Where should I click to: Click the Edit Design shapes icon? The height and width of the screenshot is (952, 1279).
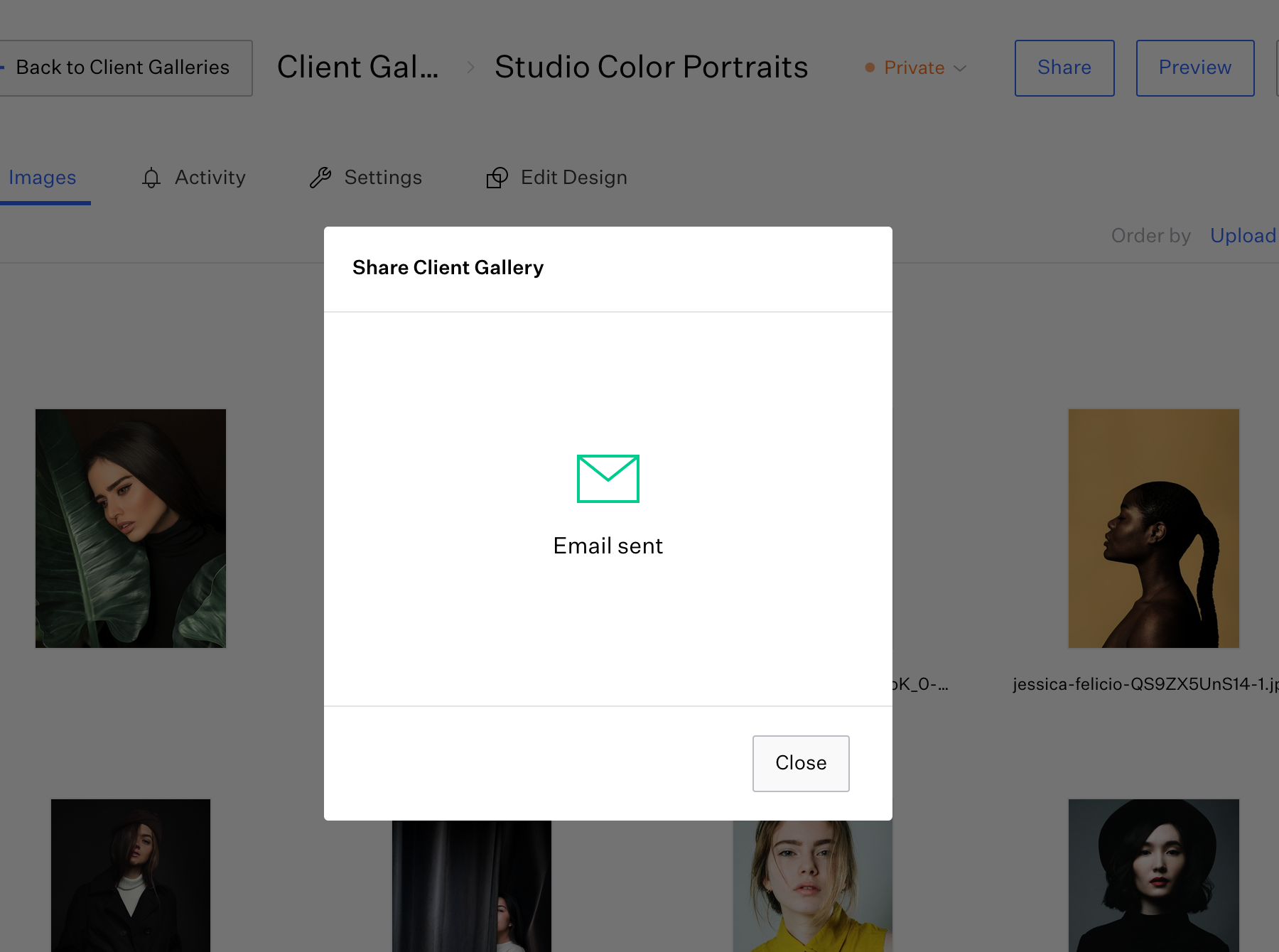497,178
